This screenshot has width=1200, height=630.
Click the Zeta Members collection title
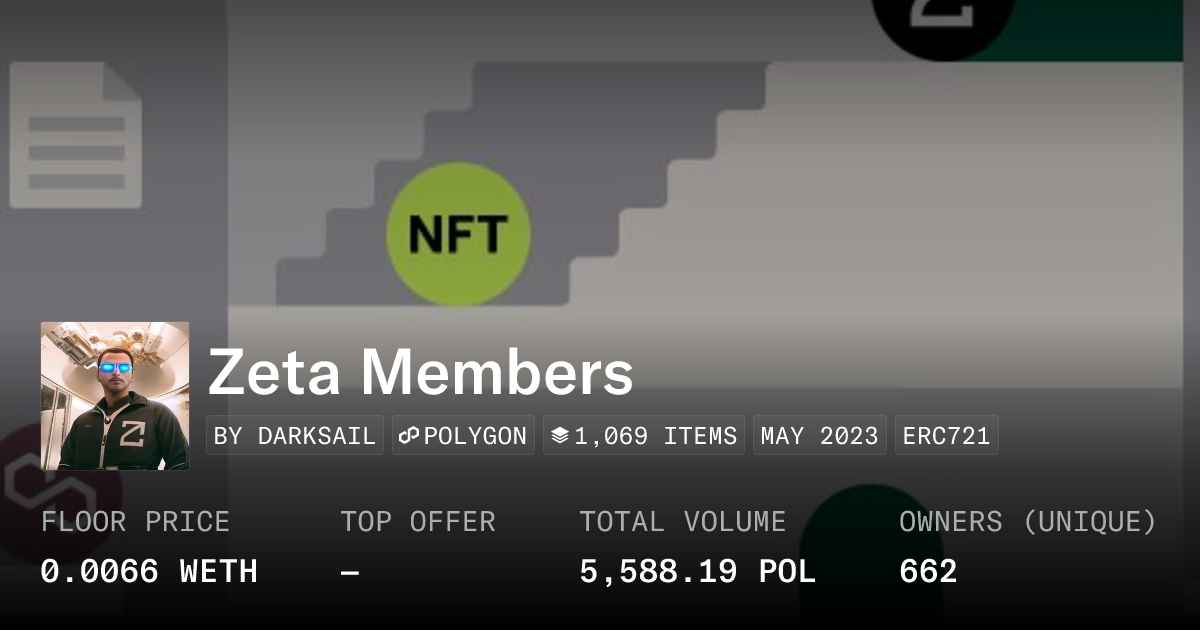(x=420, y=372)
